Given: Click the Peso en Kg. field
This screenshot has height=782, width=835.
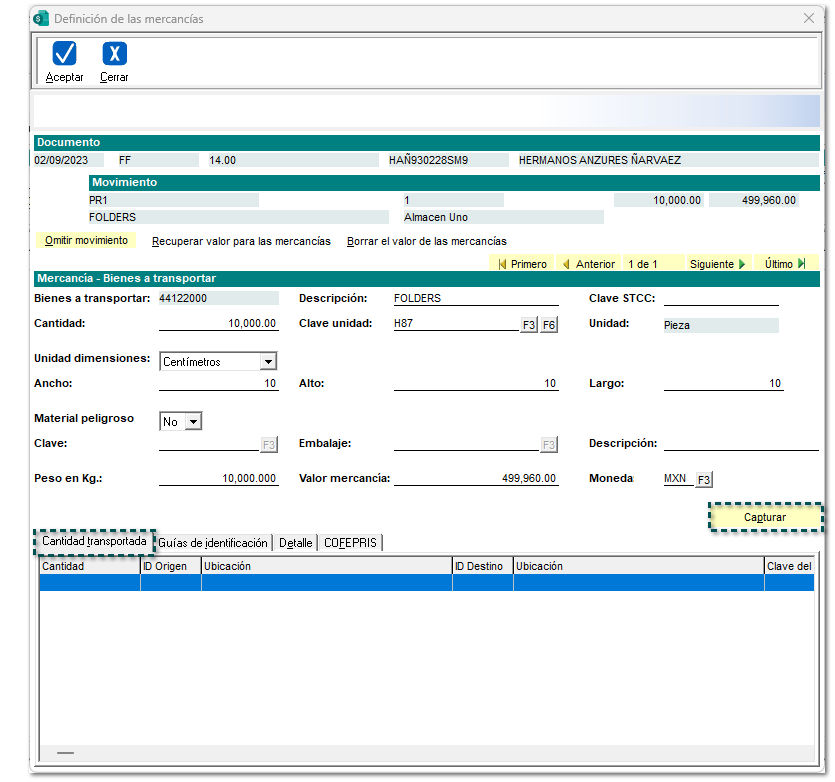Looking at the screenshot, I should click(218, 479).
